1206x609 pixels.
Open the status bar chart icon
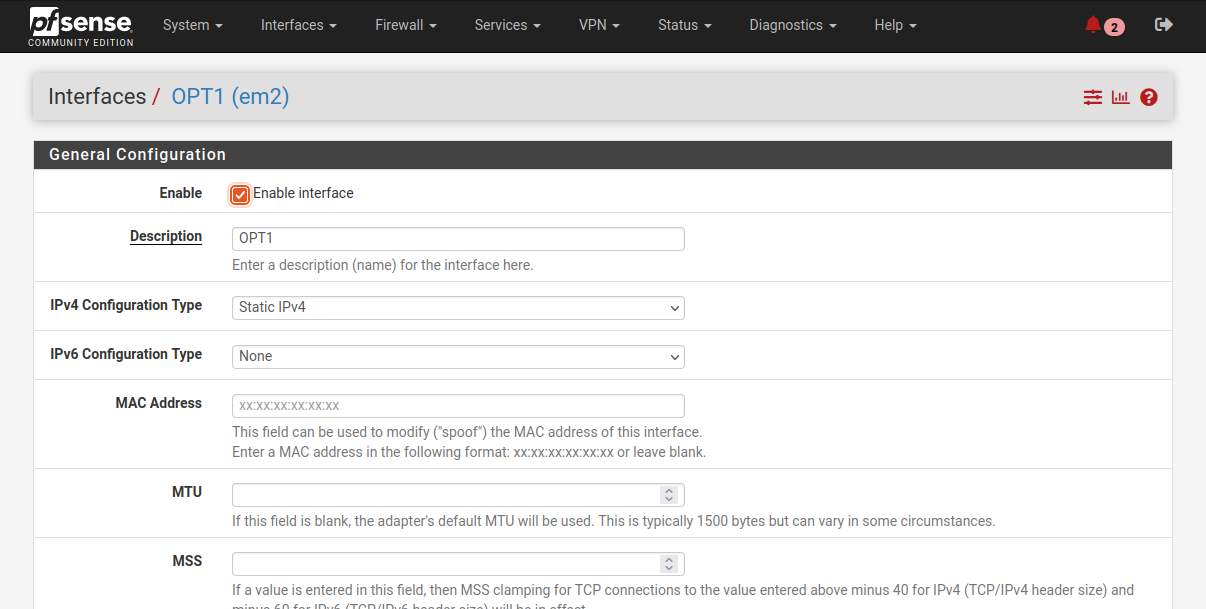coord(1120,97)
